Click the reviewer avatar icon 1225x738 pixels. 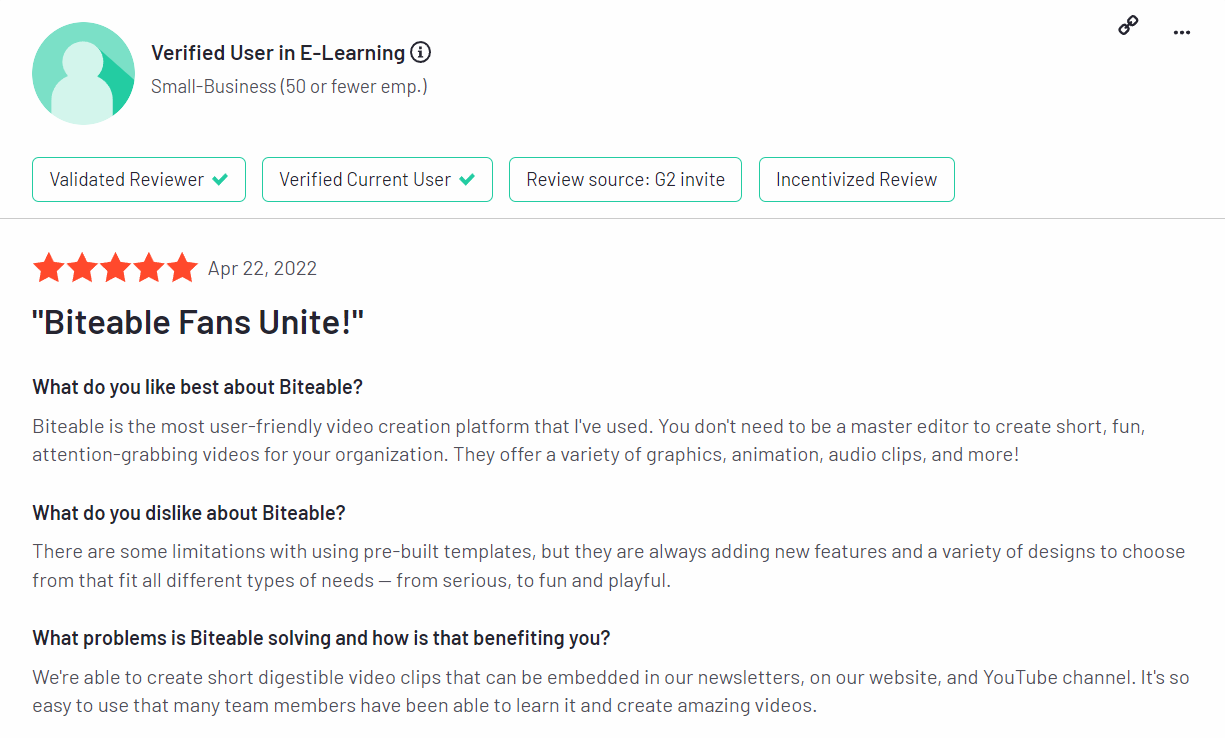pos(83,73)
